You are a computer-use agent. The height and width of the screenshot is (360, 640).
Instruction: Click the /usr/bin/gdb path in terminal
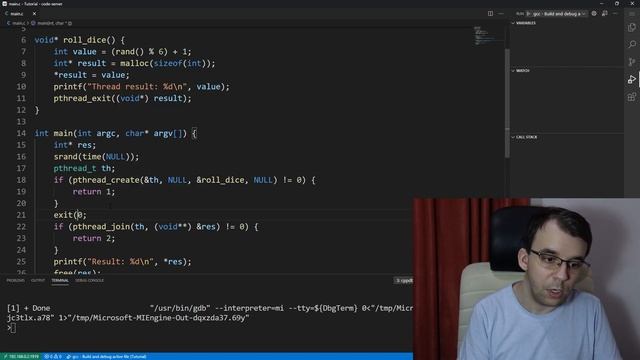pos(180,308)
